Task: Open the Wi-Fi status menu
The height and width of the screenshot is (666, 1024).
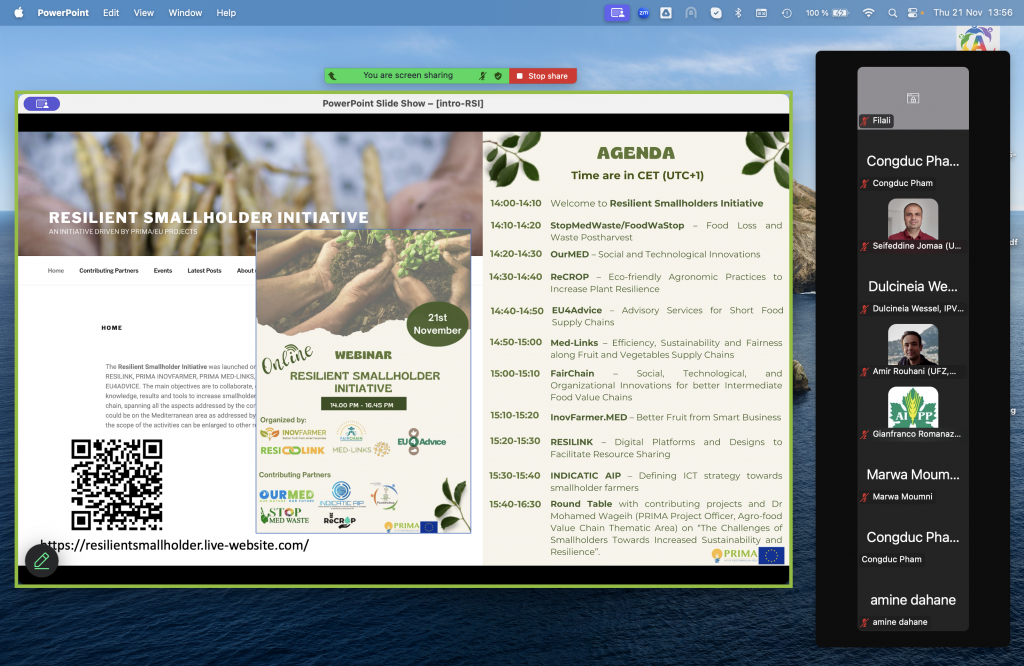Action: pos(867,13)
